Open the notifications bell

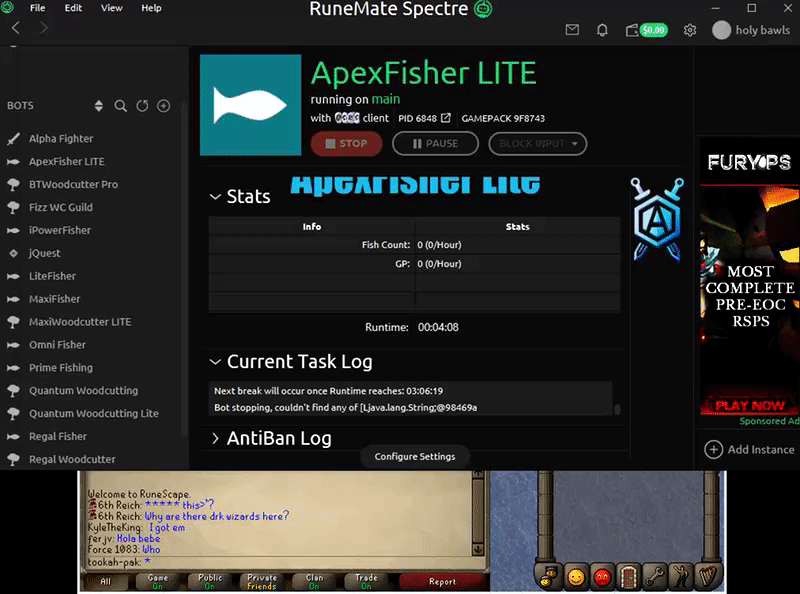point(602,30)
